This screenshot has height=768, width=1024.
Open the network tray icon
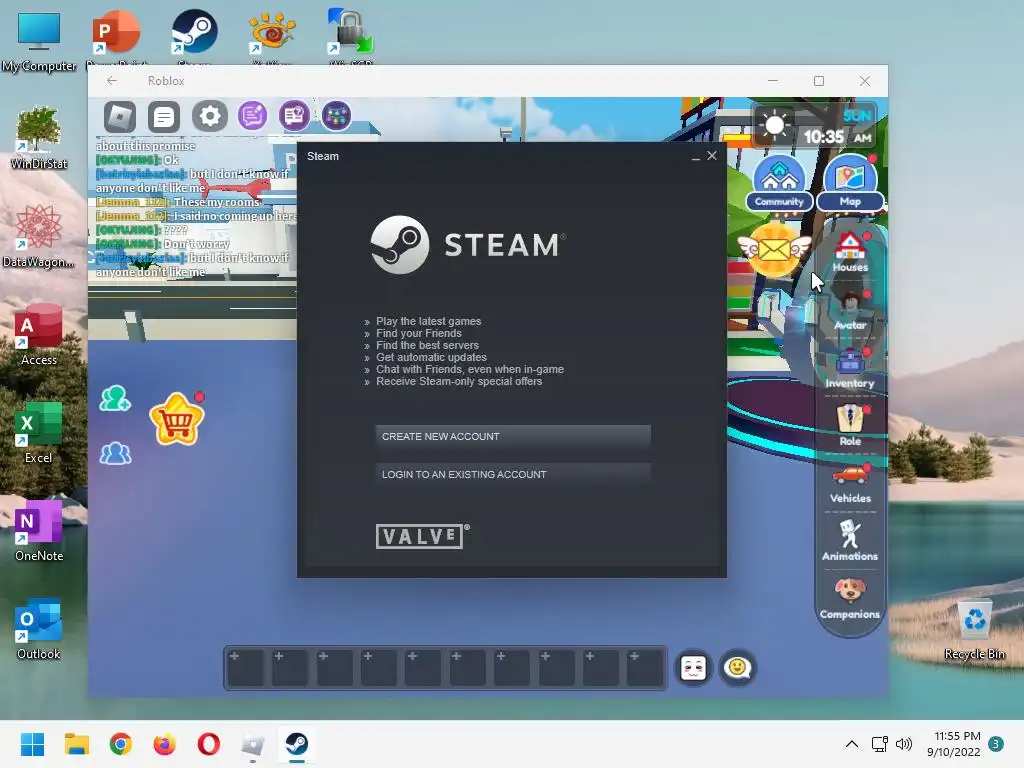(x=879, y=744)
